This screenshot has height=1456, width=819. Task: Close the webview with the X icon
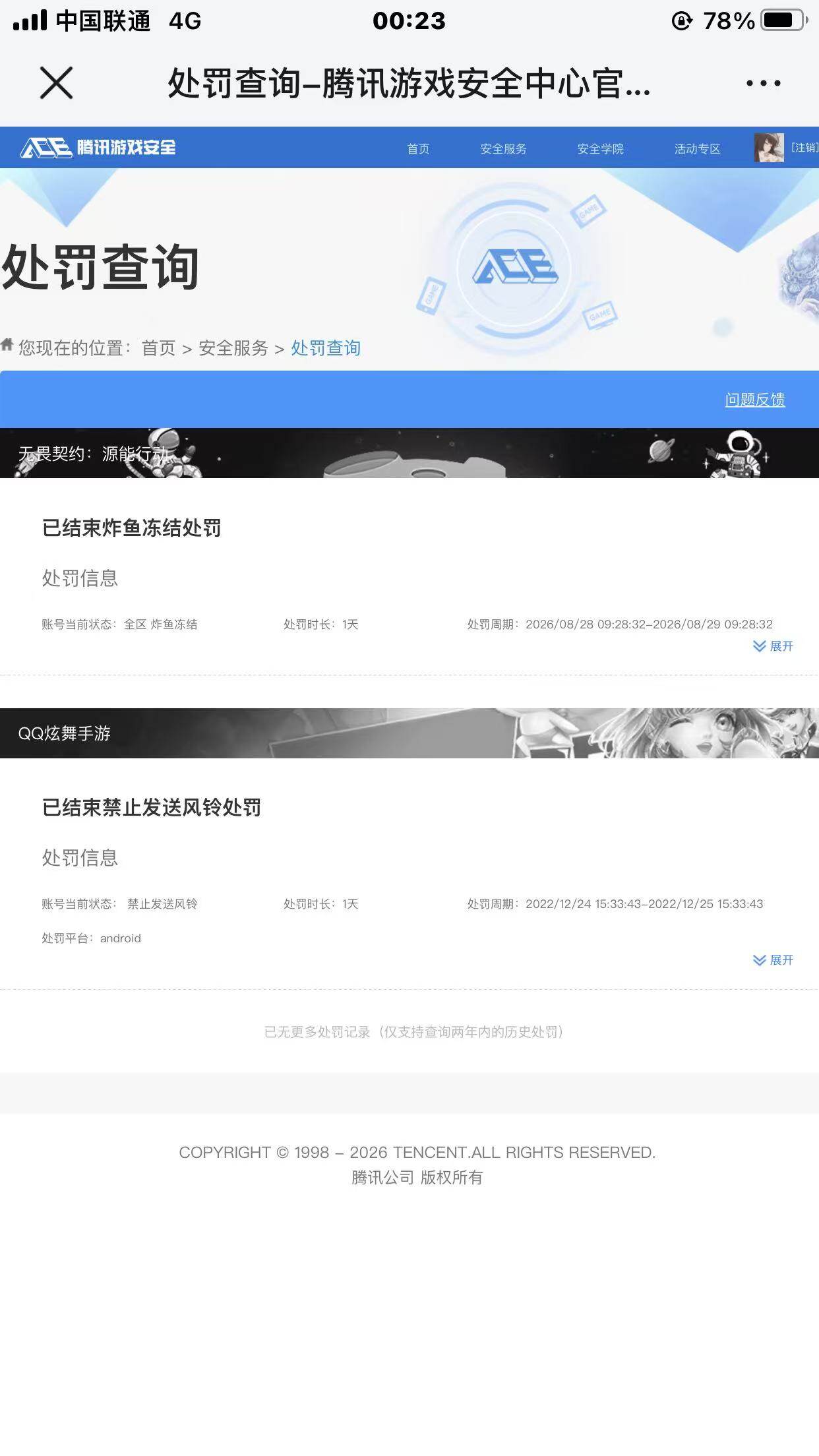pos(57,83)
